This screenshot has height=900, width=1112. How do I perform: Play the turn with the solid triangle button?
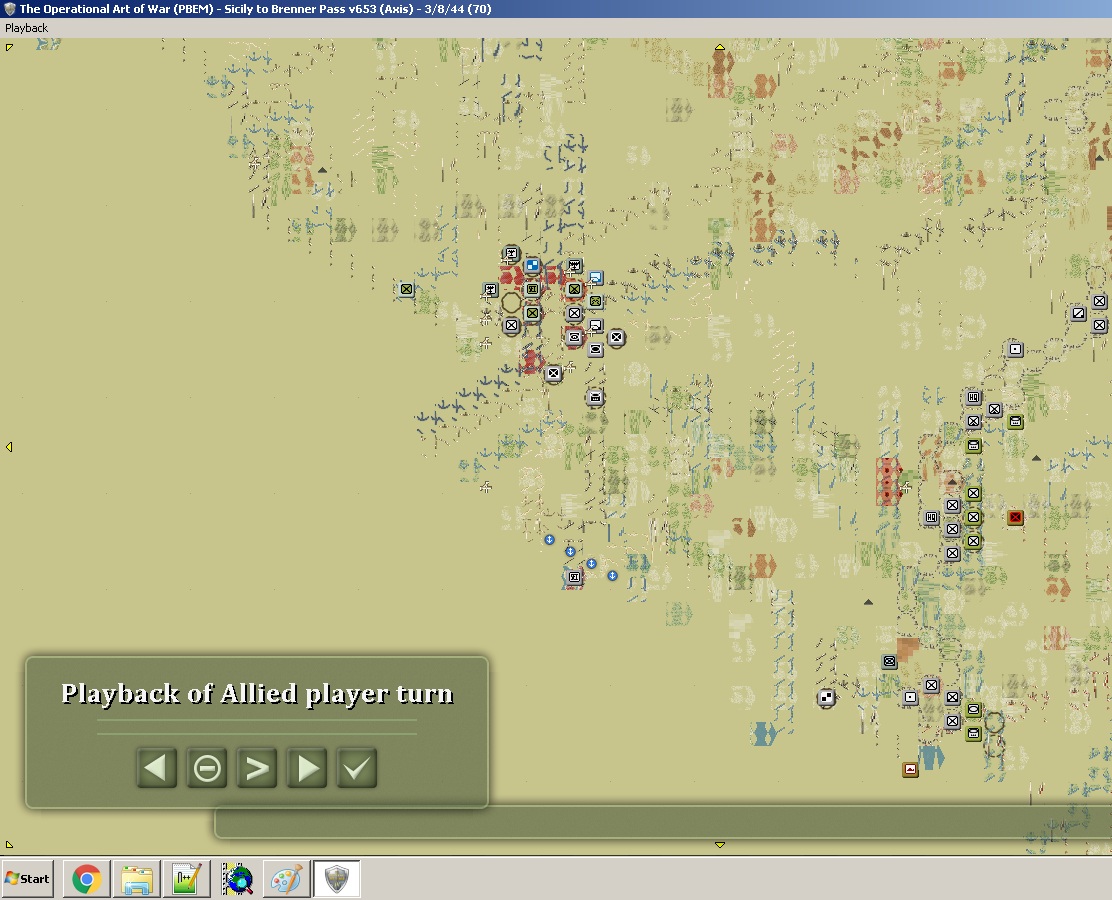(x=307, y=768)
